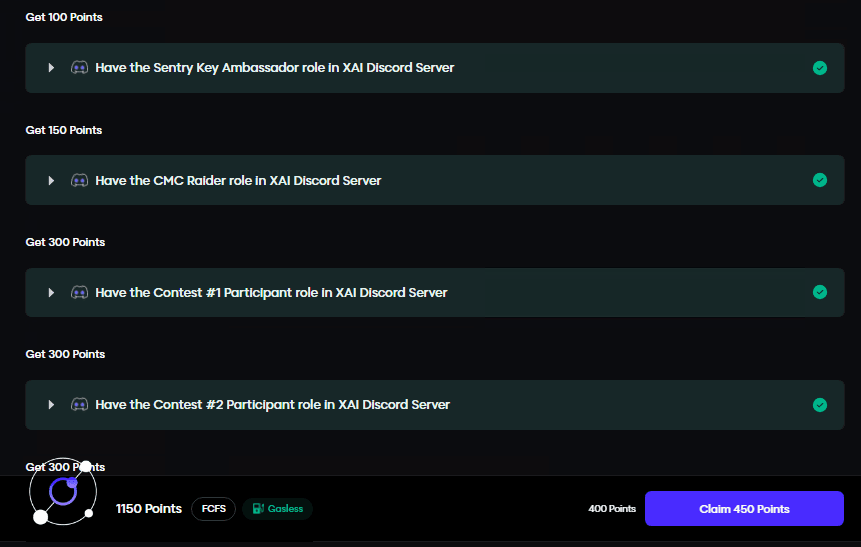861x547 pixels.
Task: Click Have the Contest #2 Participant role text
Action: 272,405
